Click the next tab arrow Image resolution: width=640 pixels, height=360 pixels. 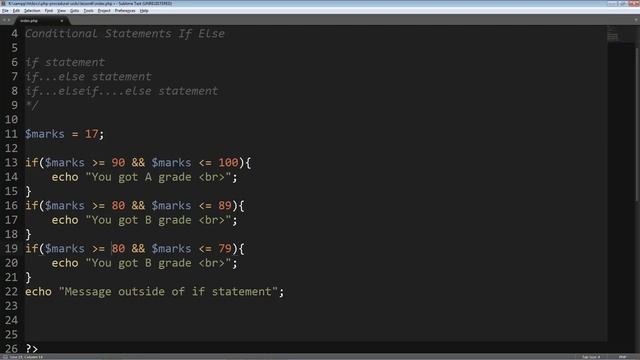point(9,20)
